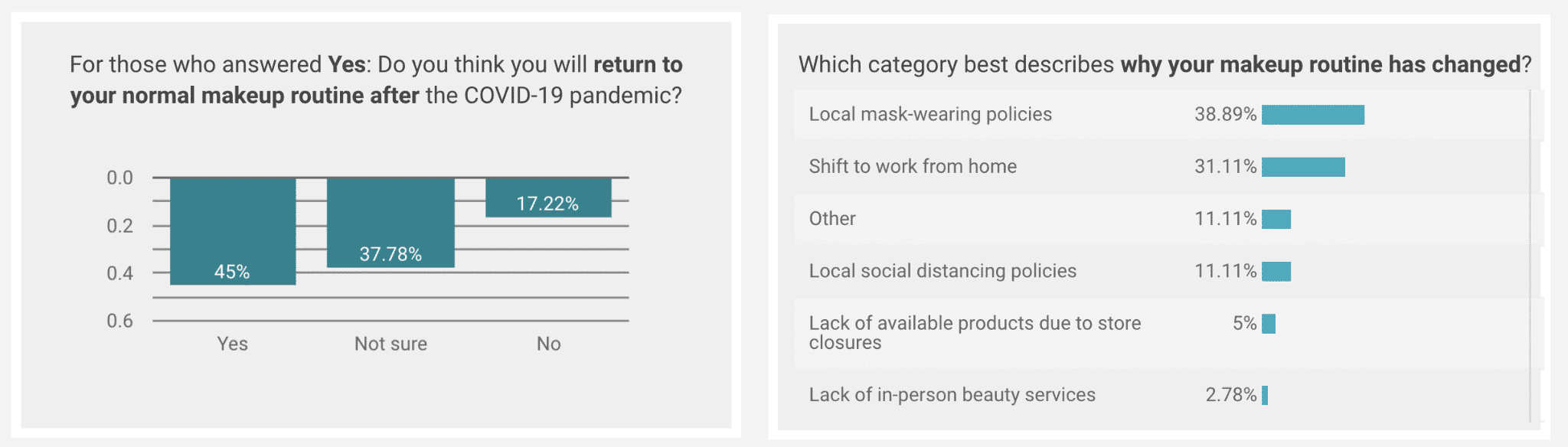Click the right table's vertical scrollbar

1530,256
